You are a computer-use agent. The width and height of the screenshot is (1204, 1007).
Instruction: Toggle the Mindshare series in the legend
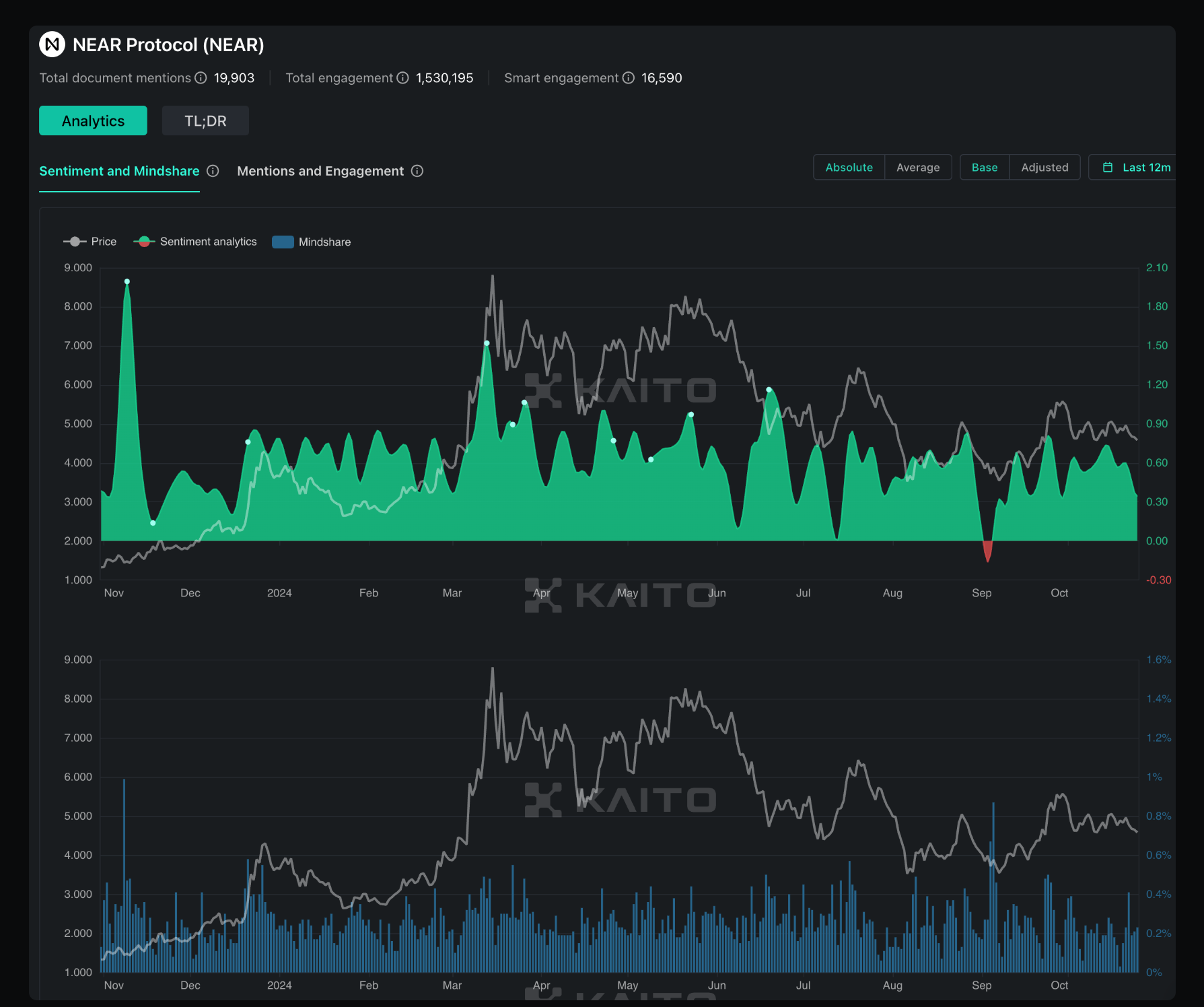pyautogui.click(x=312, y=242)
